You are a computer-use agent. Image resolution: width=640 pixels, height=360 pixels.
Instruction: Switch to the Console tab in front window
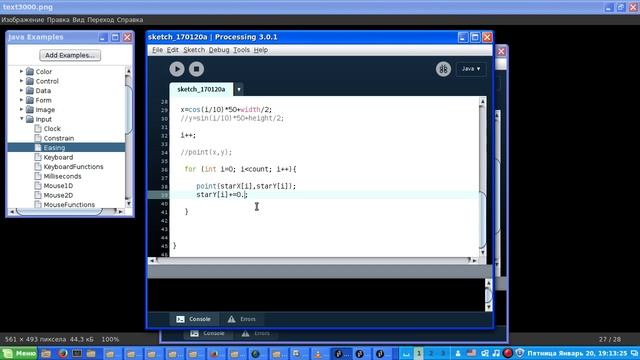pos(193,319)
